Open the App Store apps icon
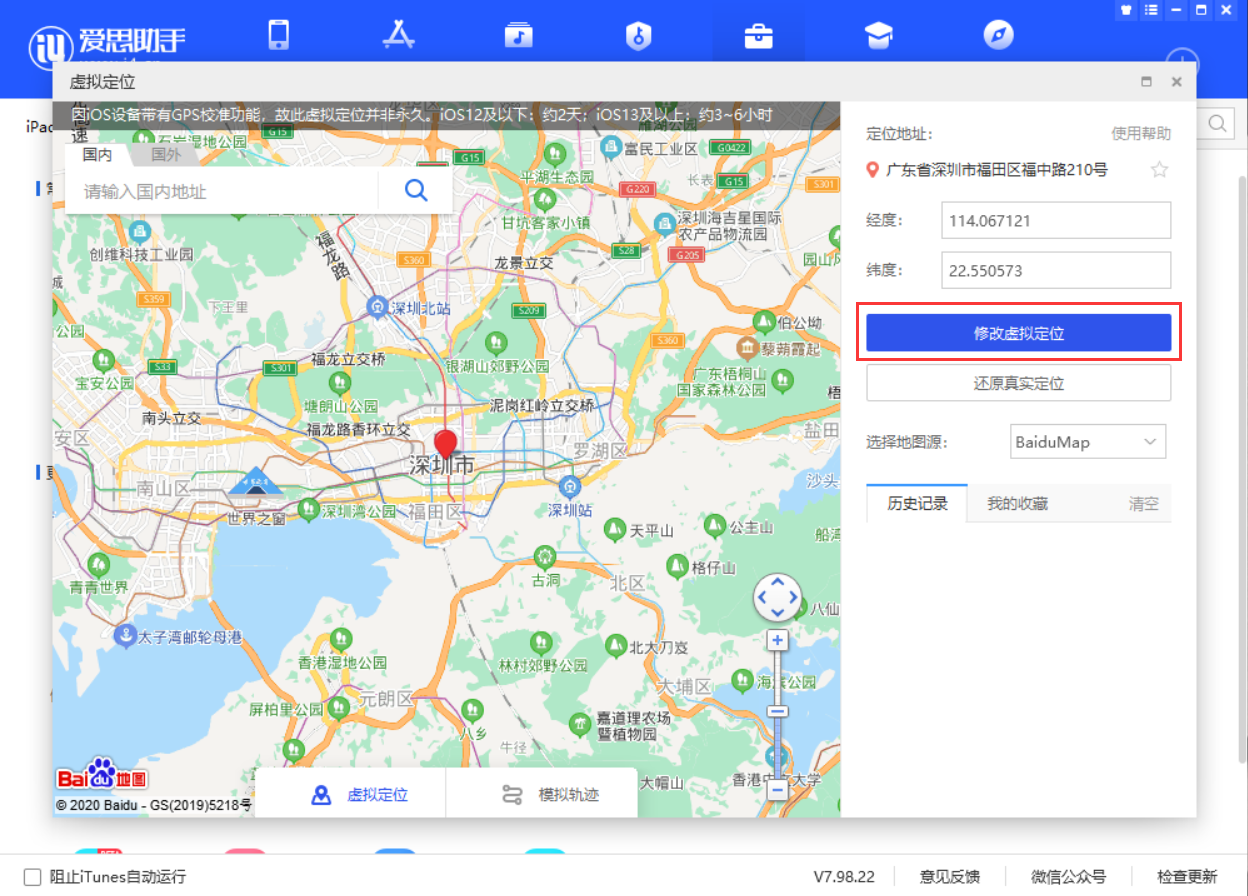The width and height of the screenshot is (1248, 896). 398,36
